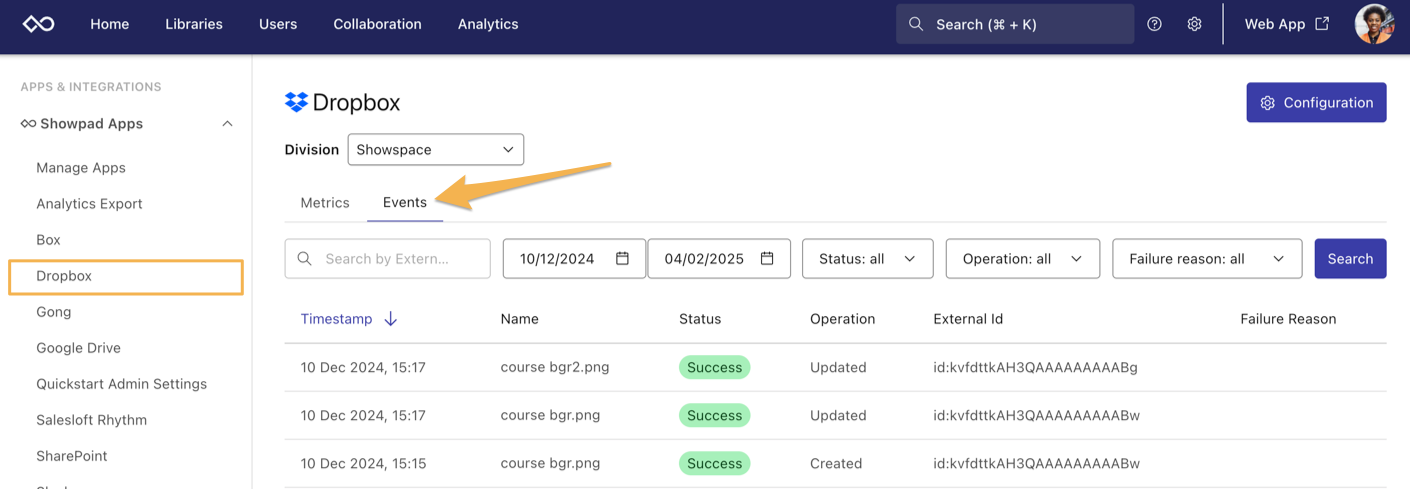Click the Name column header
Image resolution: width=1410 pixels, height=489 pixels.
tap(520, 319)
